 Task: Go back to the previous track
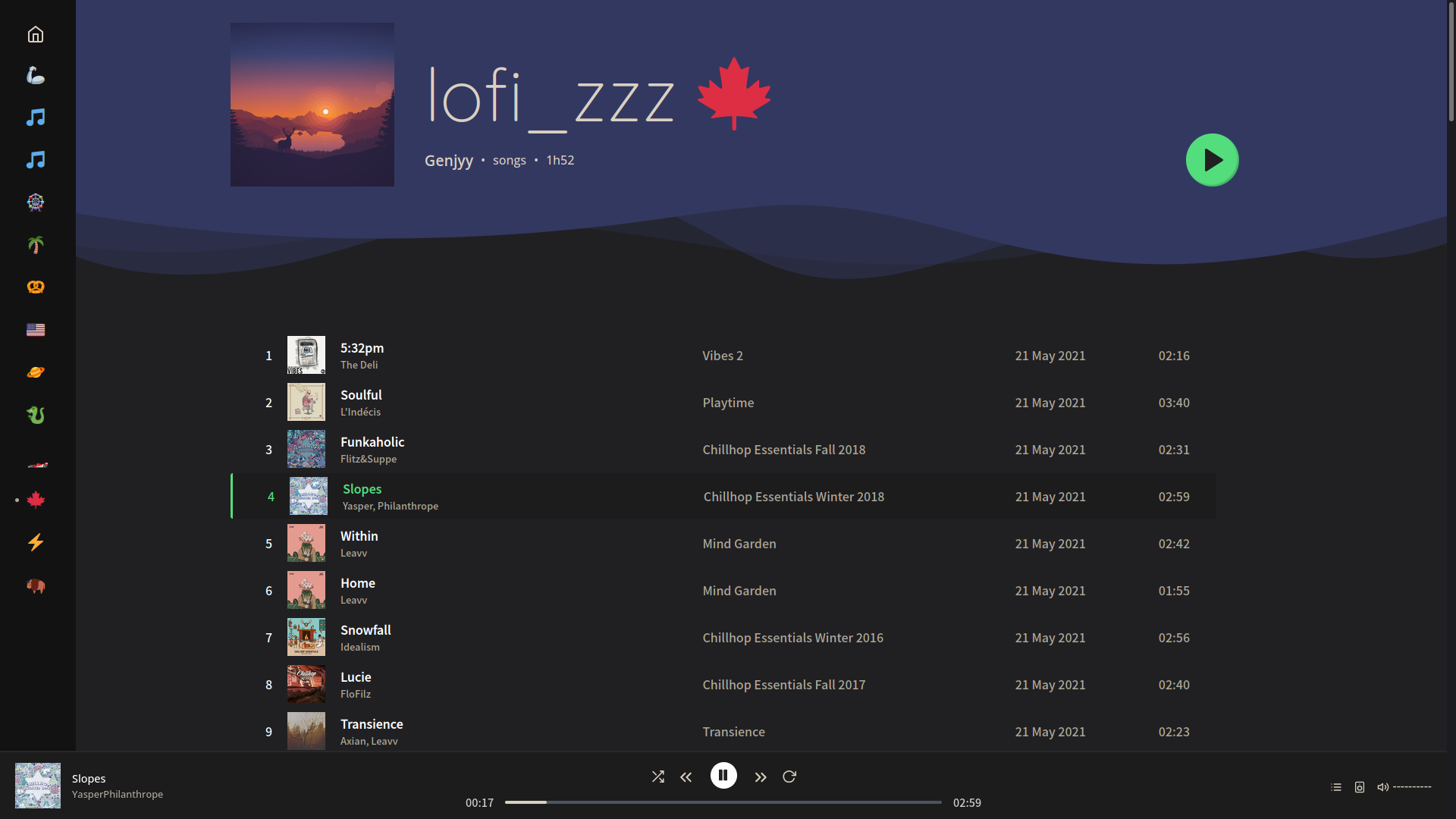pos(686,777)
